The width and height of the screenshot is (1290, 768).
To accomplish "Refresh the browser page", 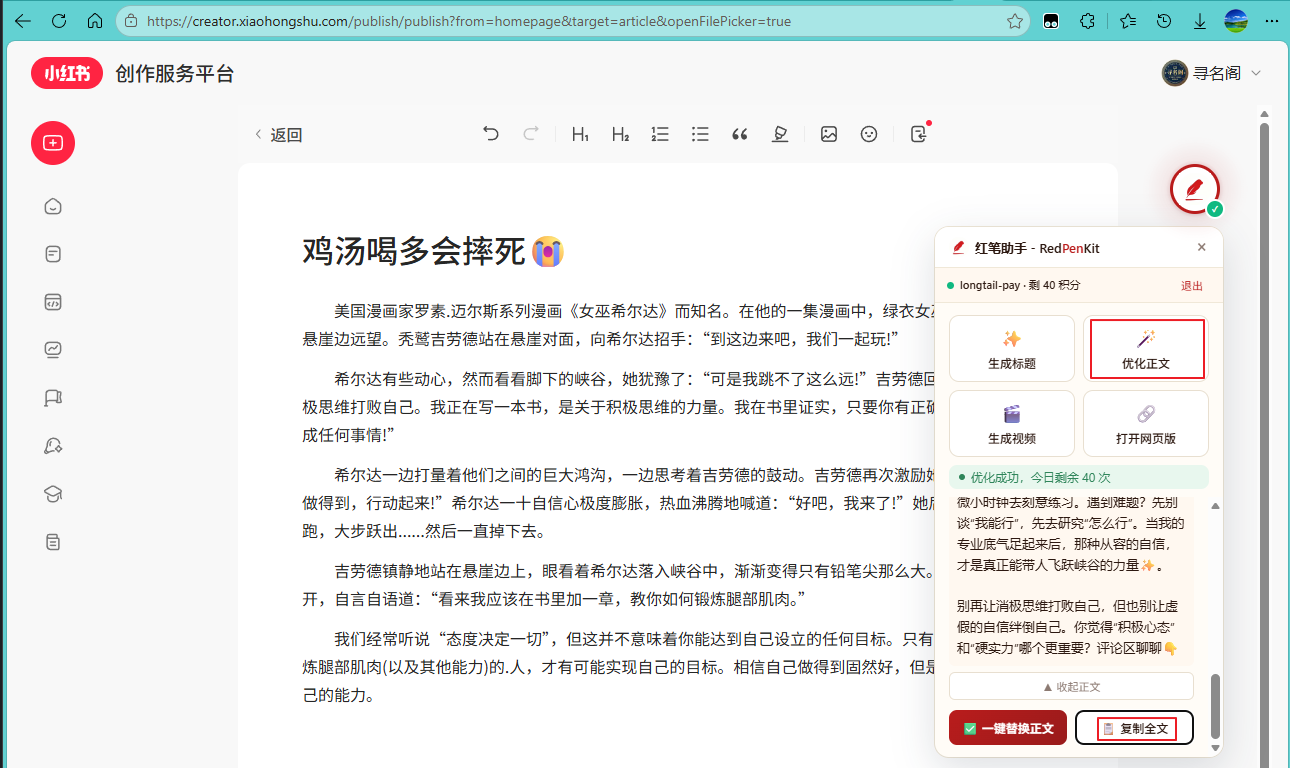I will click(59, 21).
